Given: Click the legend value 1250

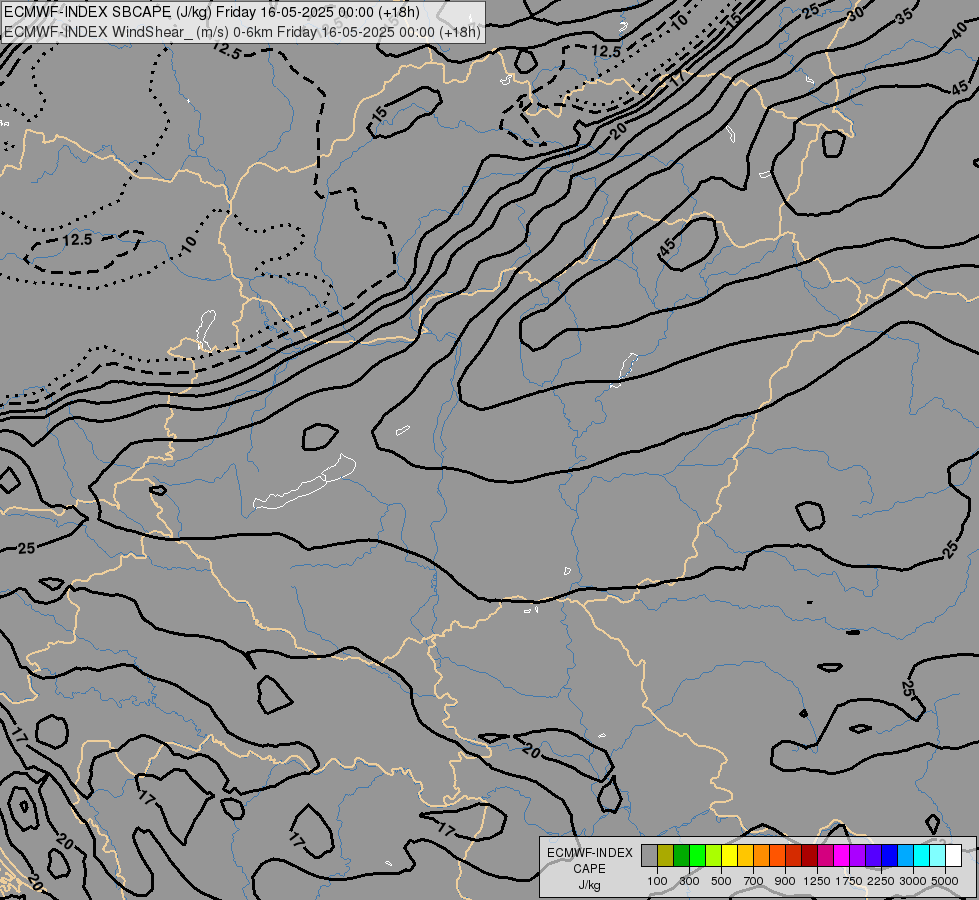Looking at the screenshot, I should (x=817, y=881).
